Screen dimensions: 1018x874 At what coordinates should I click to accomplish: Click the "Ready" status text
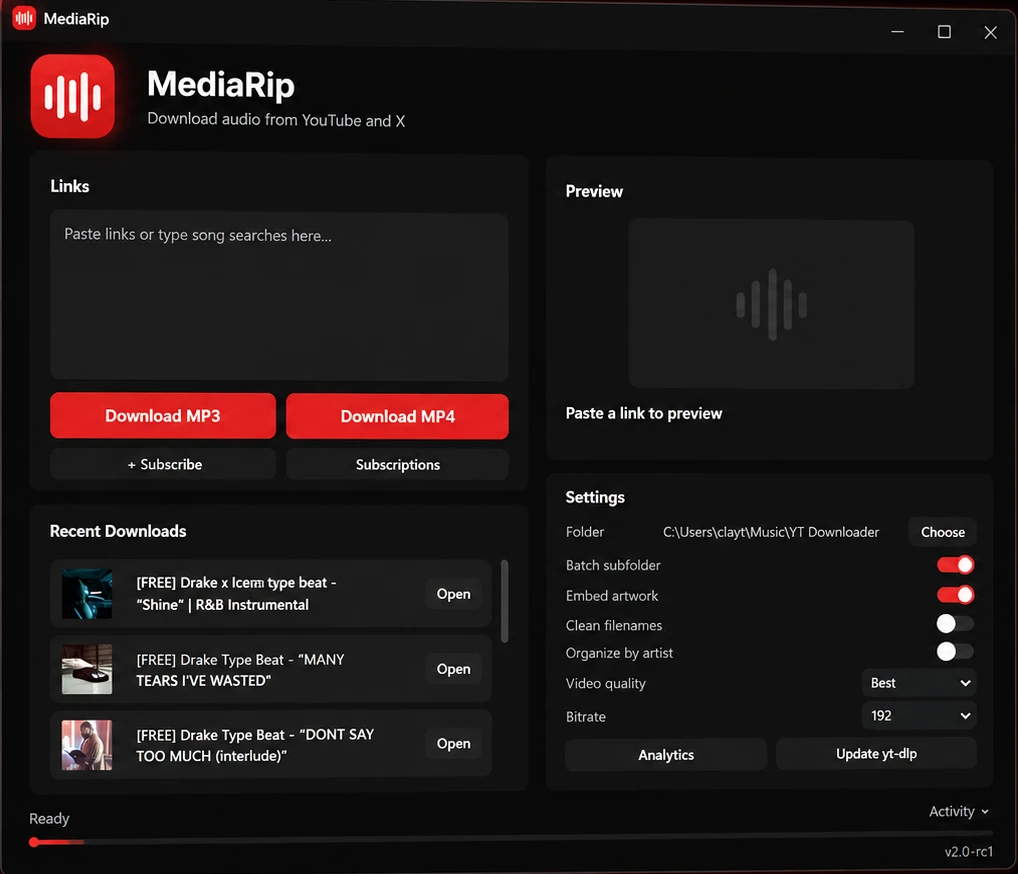49,818
